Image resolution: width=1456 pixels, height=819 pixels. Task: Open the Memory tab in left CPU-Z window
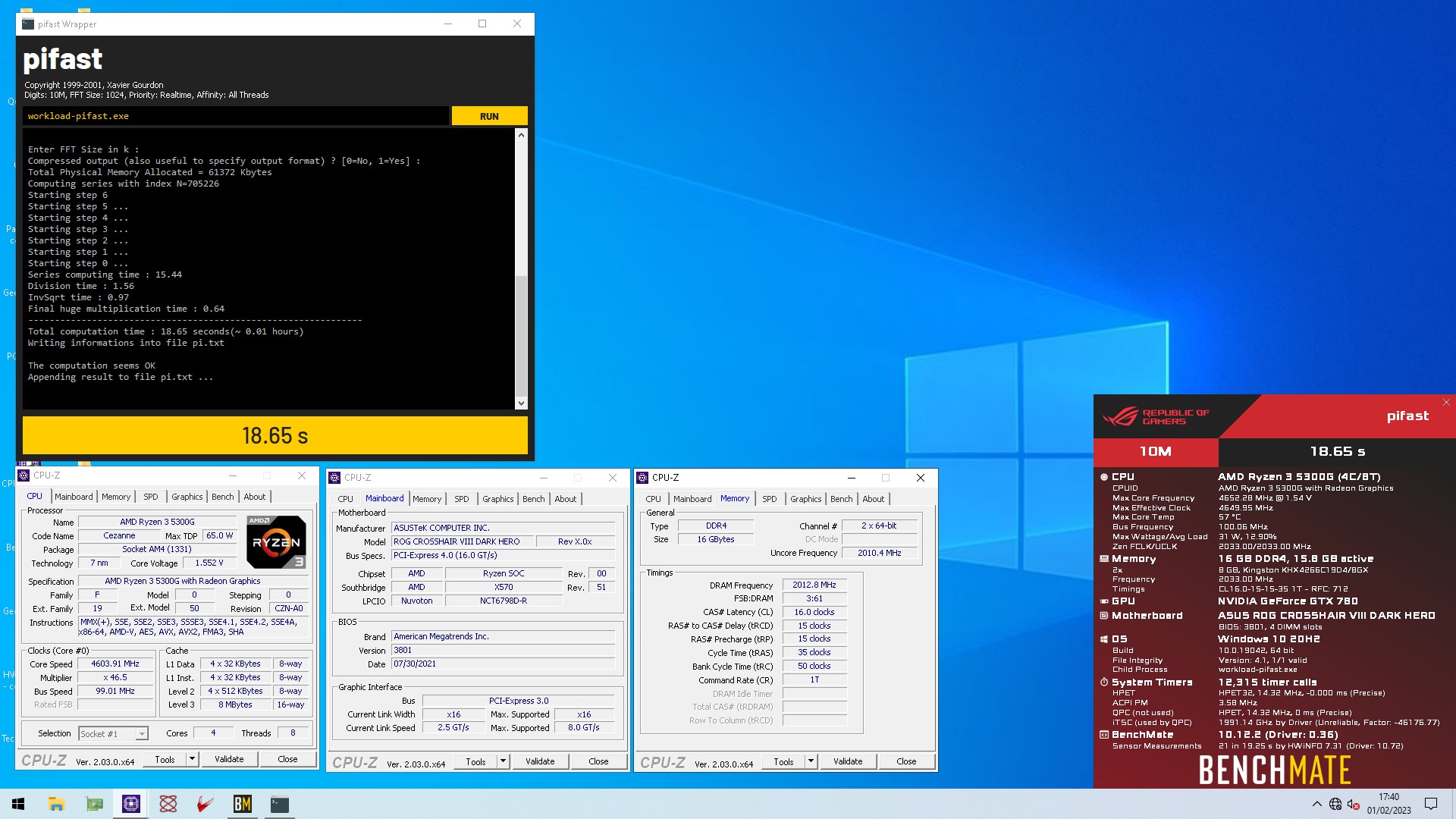tap(116, 497)
